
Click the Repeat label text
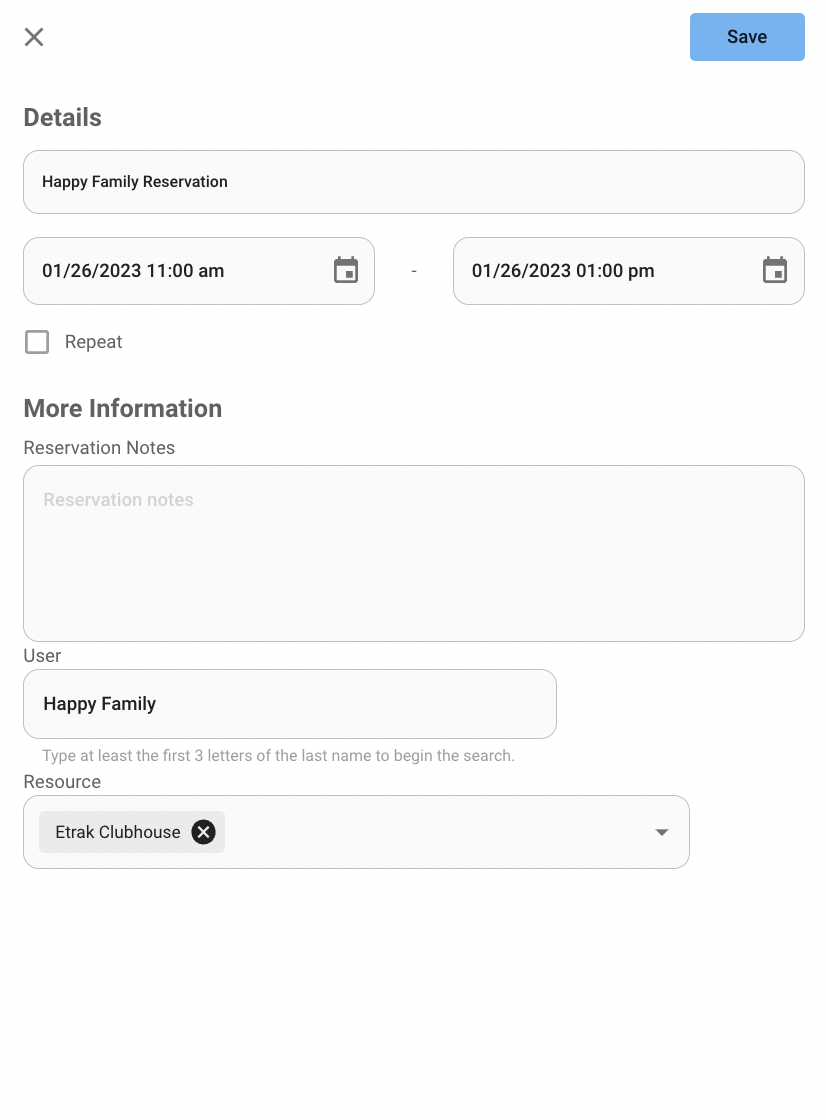point(94,342)
